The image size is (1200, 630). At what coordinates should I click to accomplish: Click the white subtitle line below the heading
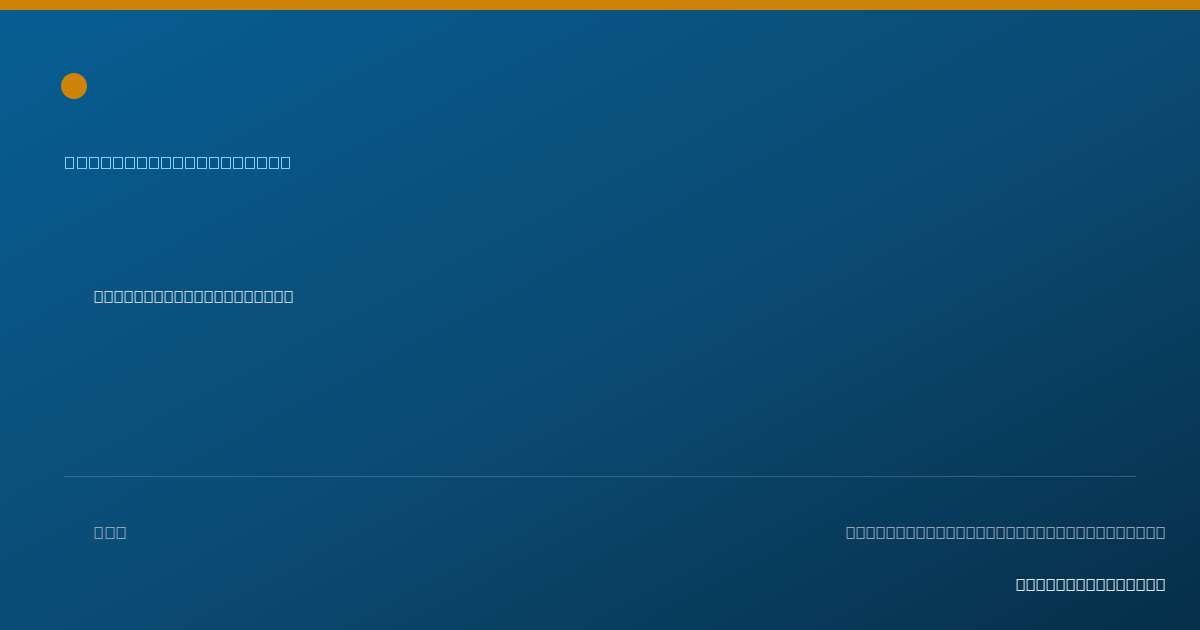pyautogui.click(x=194, y=296)
